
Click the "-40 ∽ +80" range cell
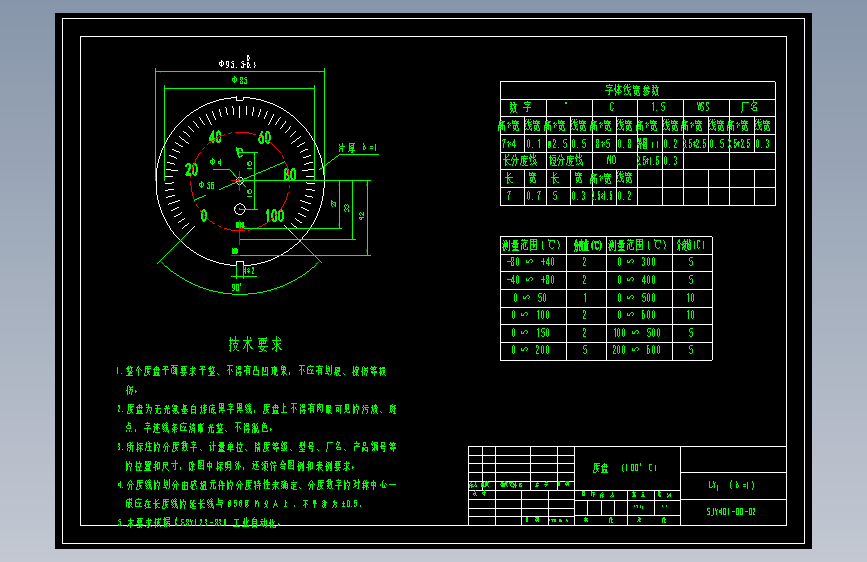coord(531,280)
